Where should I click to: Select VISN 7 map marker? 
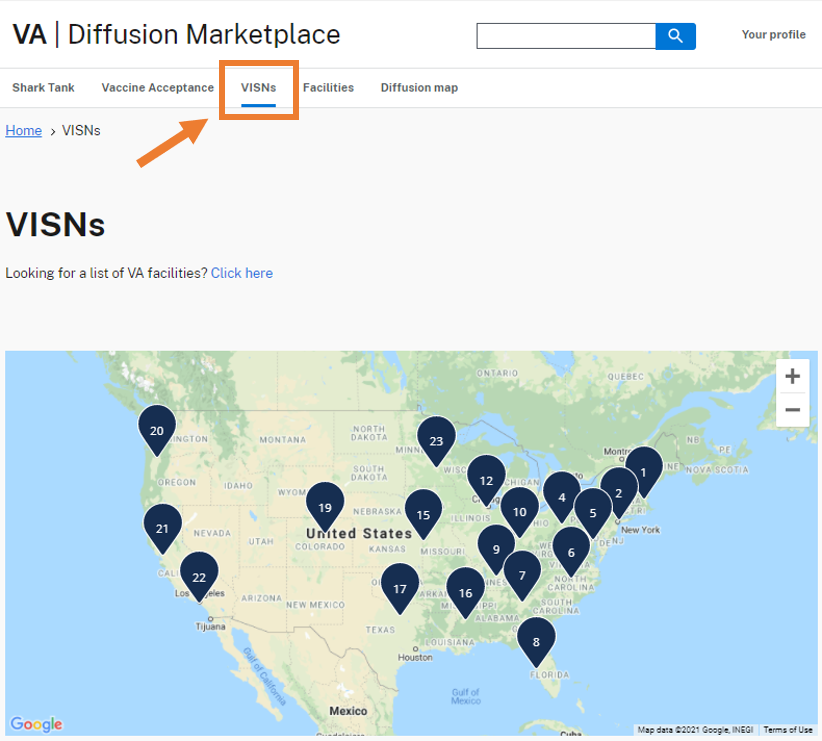tap(522, 575)
